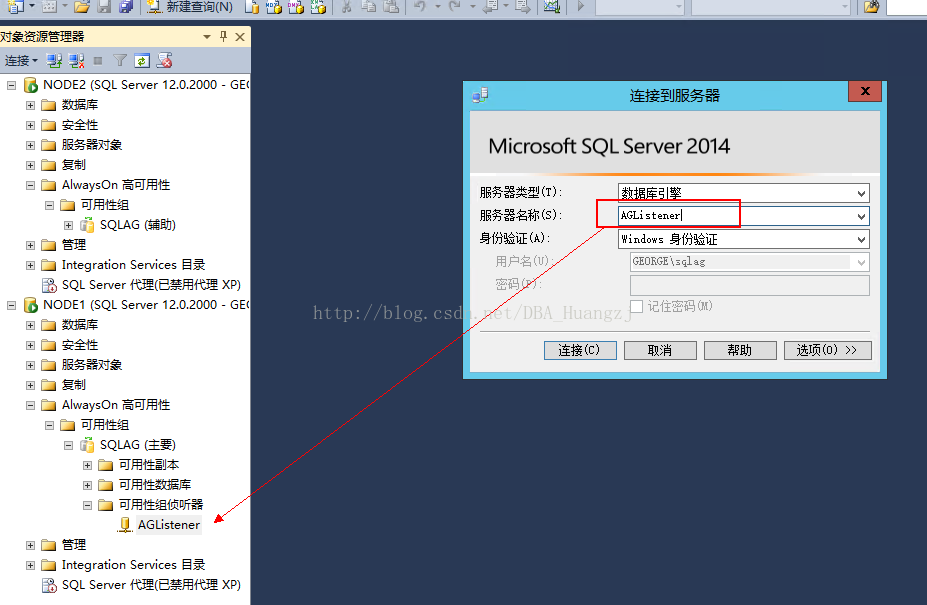Collapse the NODE2 server node

click(11, 86)
